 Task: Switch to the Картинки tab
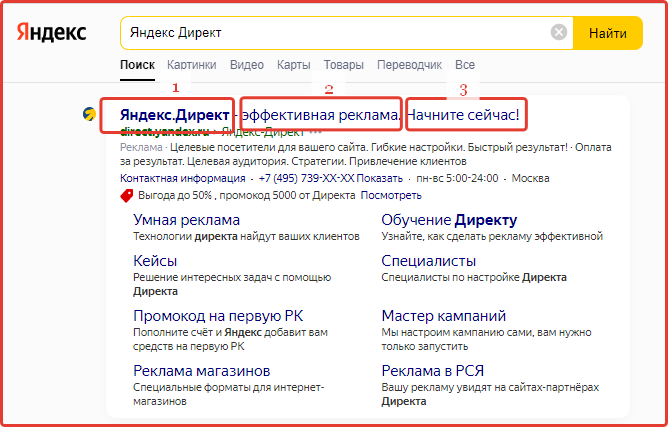click(192, 65)
